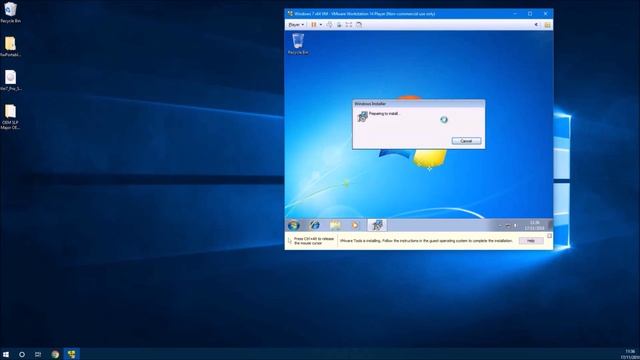Open Windows Explorer folder in guest taskbar

pos(335,225)
